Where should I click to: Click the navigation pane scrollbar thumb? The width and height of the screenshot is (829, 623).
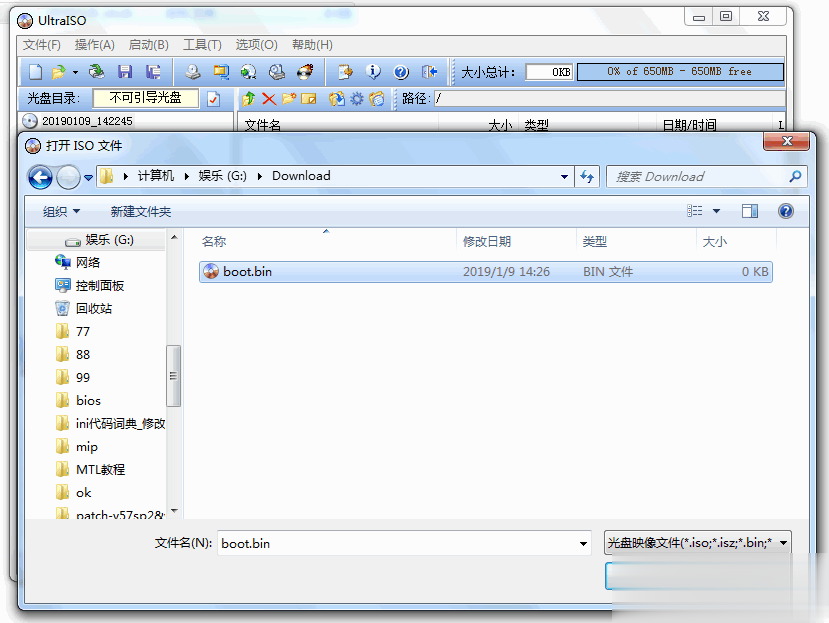(x=173, y=376)
